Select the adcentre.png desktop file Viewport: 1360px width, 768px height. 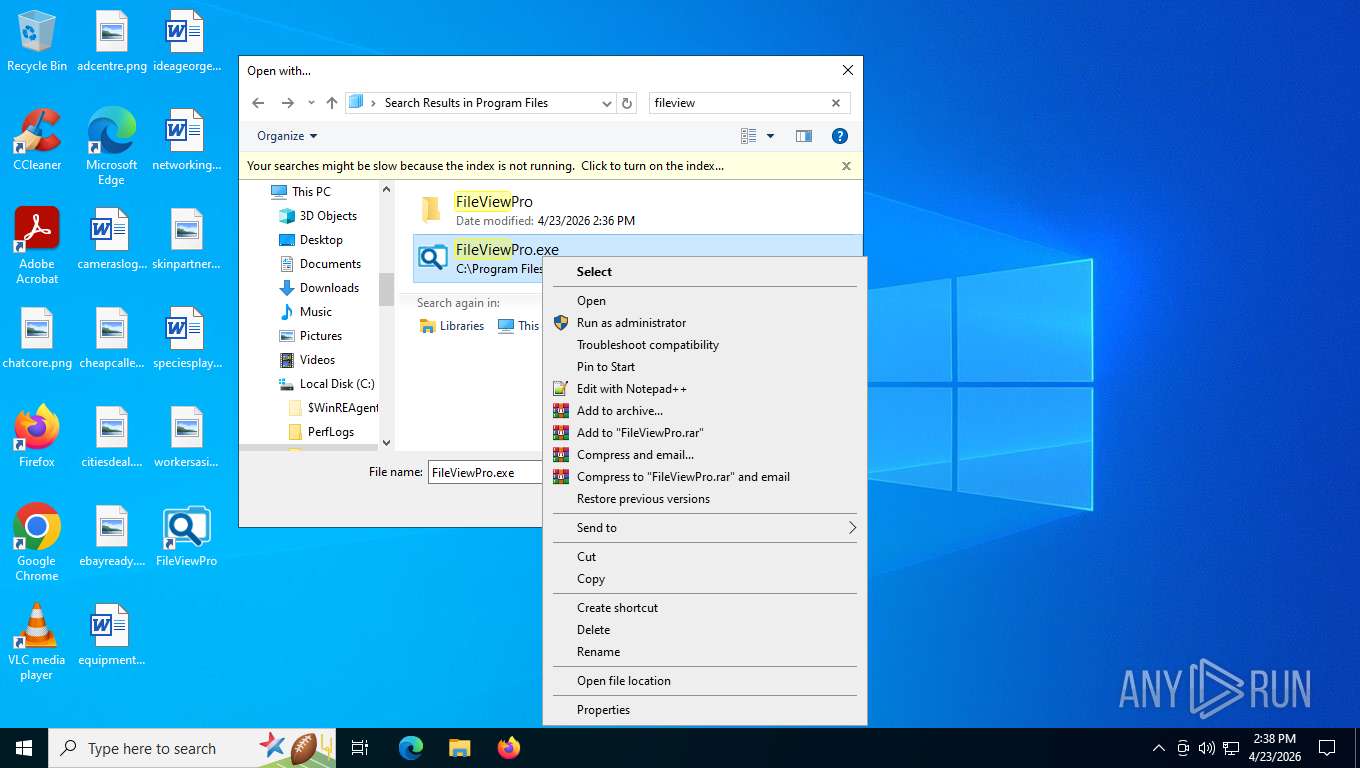pyautogui.click(x=111, y=42)
